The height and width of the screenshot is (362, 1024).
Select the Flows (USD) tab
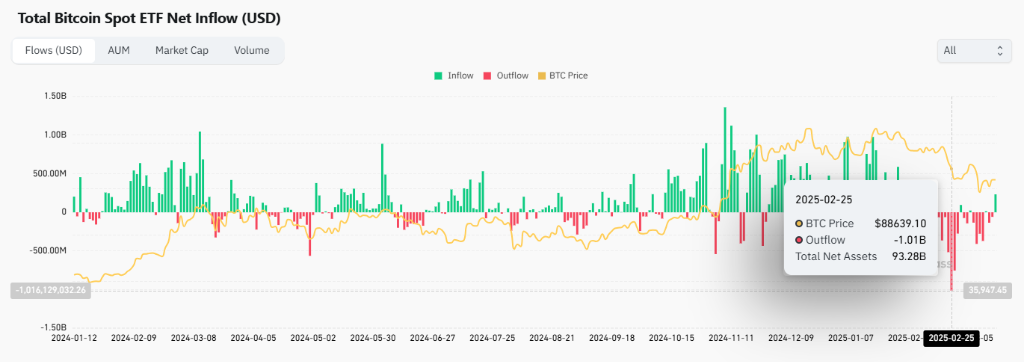click(54, 50)
